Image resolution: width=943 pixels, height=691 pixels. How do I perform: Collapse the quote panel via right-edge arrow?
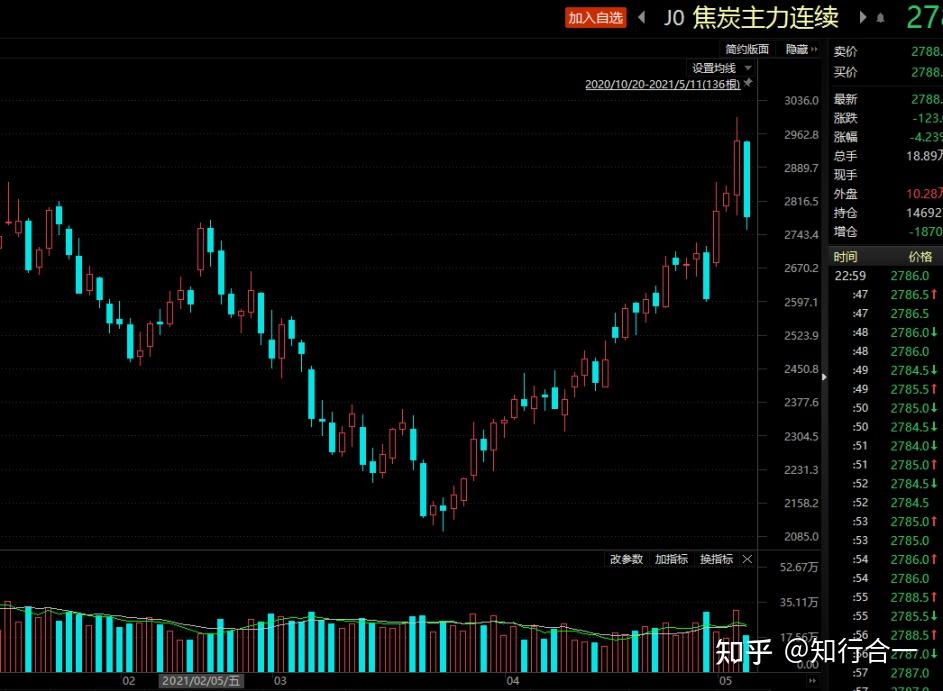(824, 378)
